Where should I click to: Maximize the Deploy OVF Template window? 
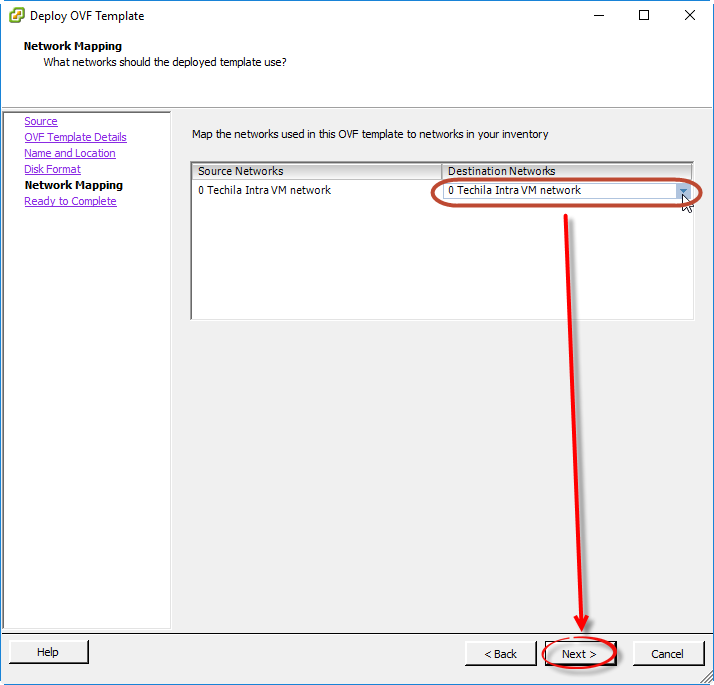coord(644,16)
